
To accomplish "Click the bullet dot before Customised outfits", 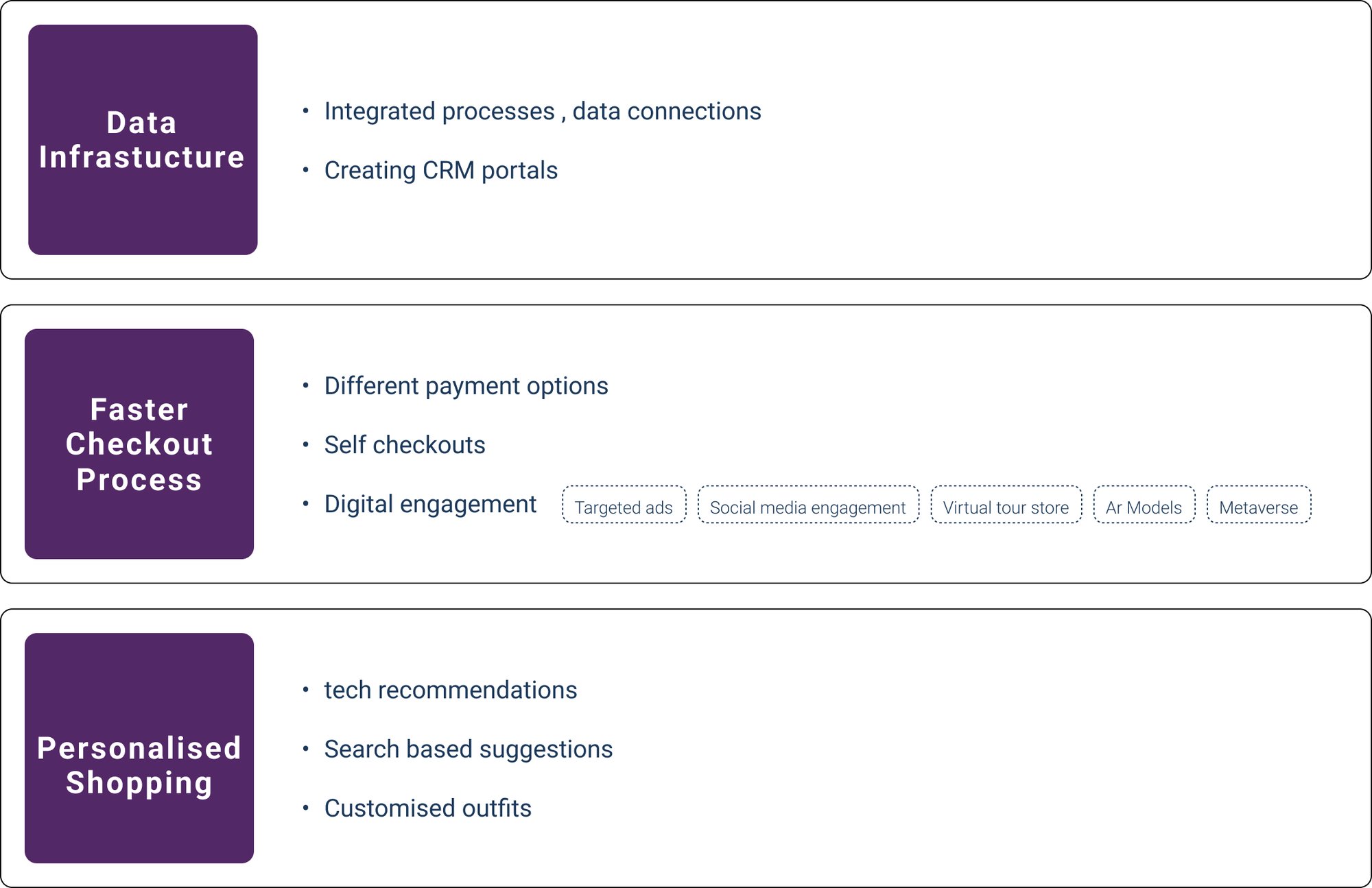I will point(305,808).
